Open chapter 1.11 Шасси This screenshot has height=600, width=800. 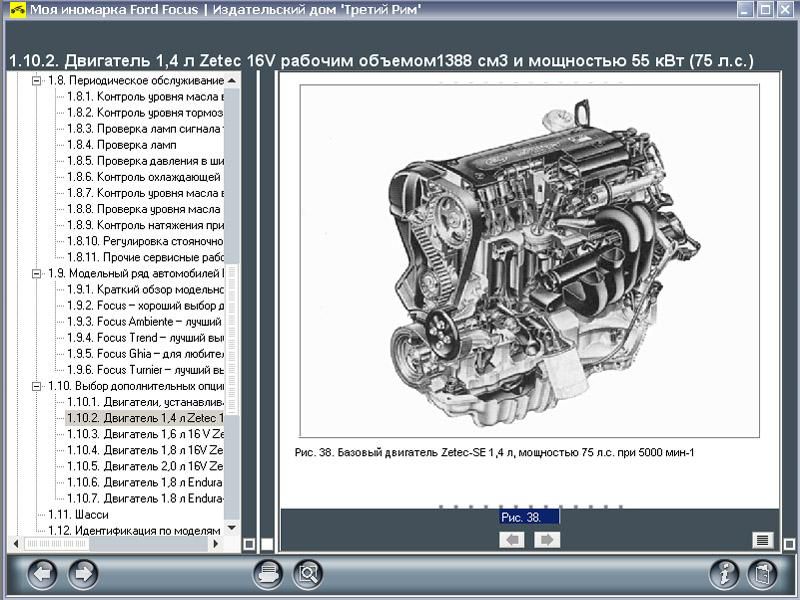tap(78, 514)
